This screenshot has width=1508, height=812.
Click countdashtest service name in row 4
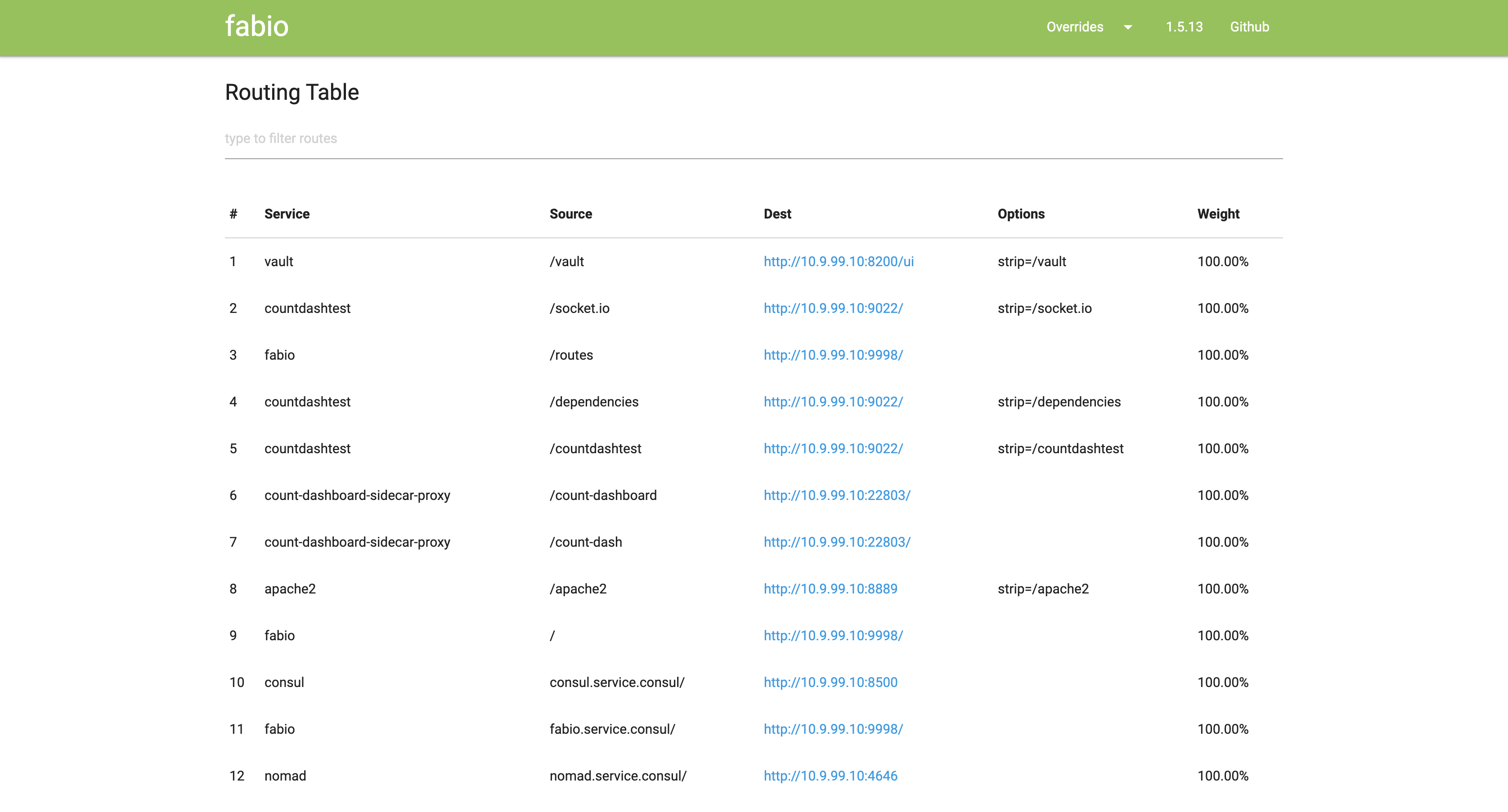point(307,402)
